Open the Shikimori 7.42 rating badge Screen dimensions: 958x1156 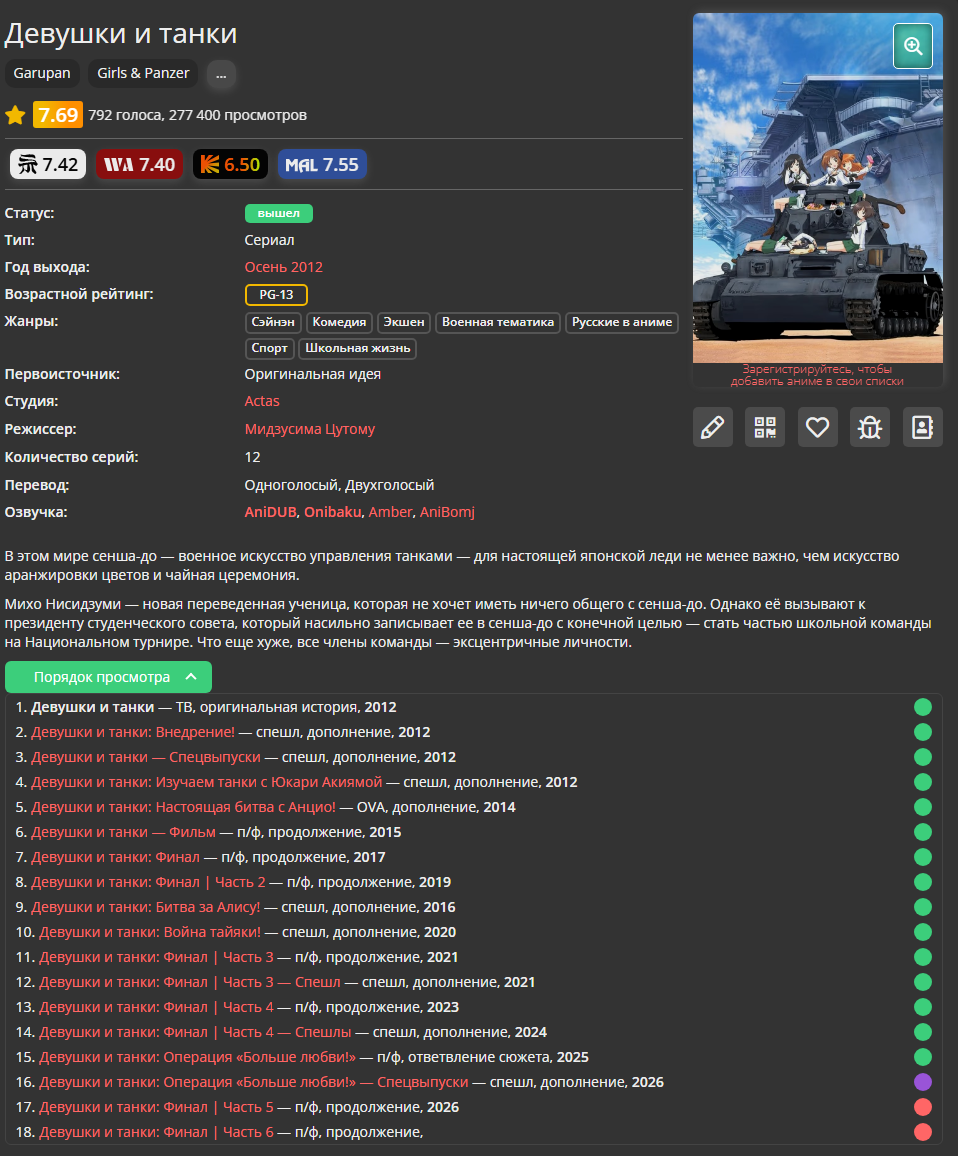[x=48, y=164]
